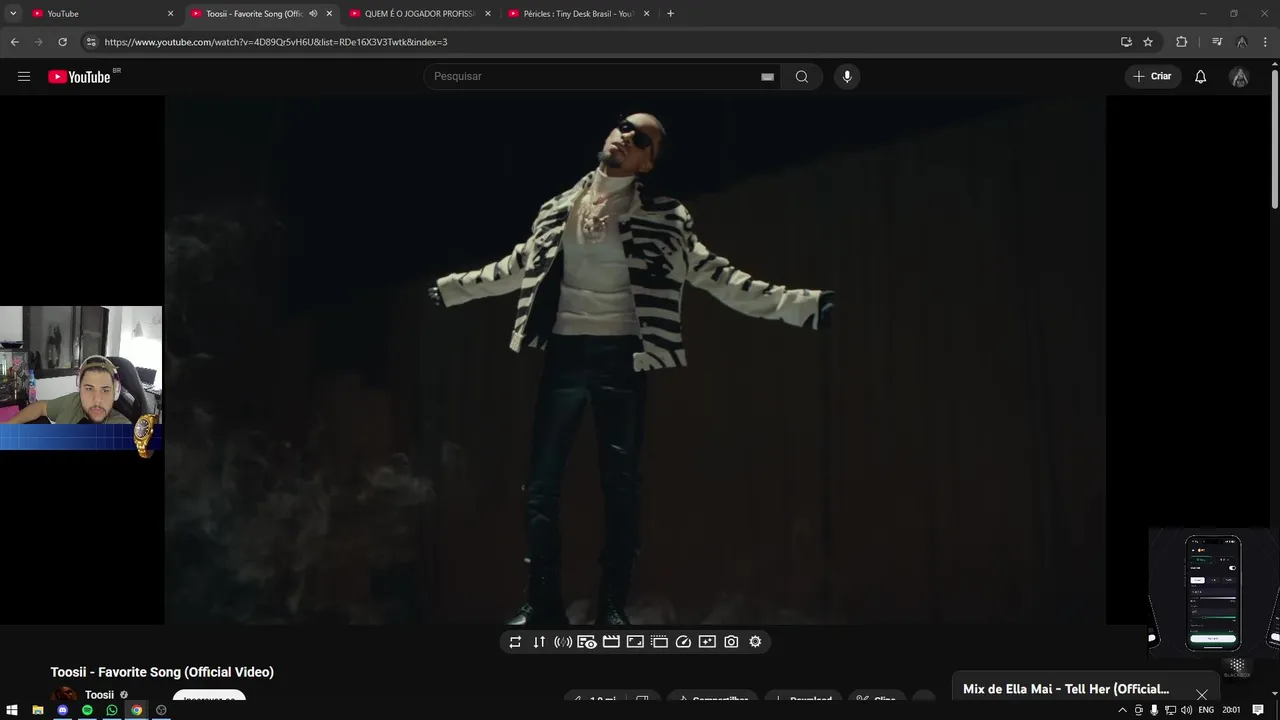Image resolution: width=1280 pixels, height=720 pixels.
Task: Click the install app icon in address bar
Action: 1126,42
